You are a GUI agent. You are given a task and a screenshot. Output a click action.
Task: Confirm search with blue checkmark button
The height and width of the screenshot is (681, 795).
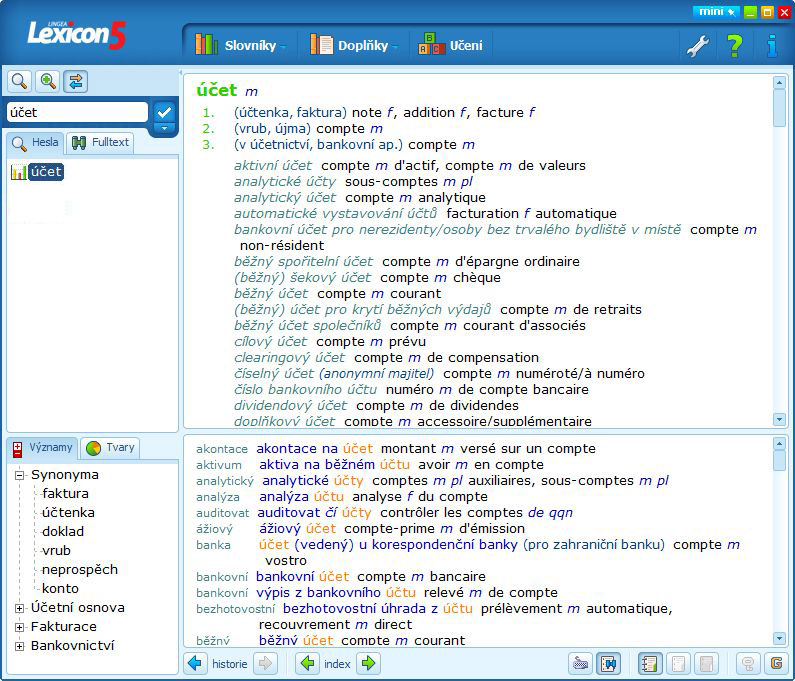(x=164, y=112)
